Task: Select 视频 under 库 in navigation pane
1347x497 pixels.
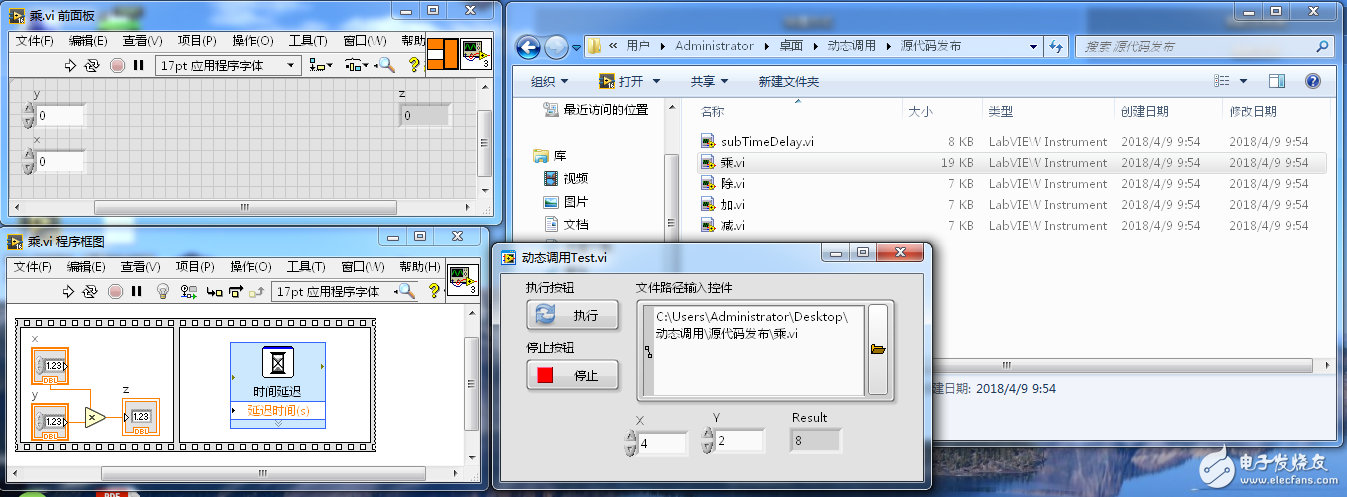Action: [576, 179]
